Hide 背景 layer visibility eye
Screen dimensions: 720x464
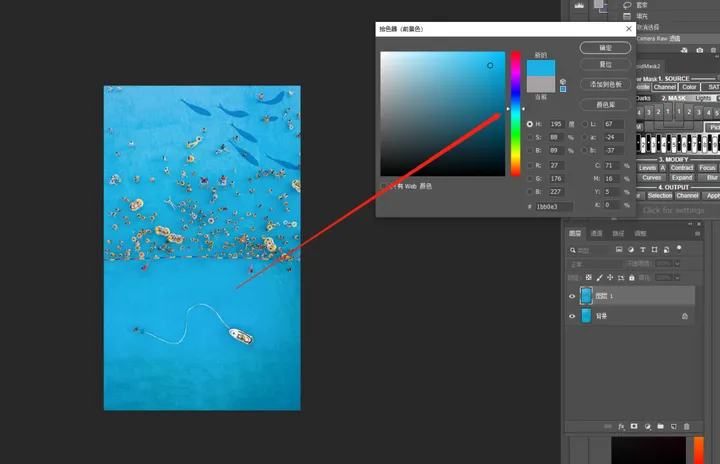click(572, 316)
